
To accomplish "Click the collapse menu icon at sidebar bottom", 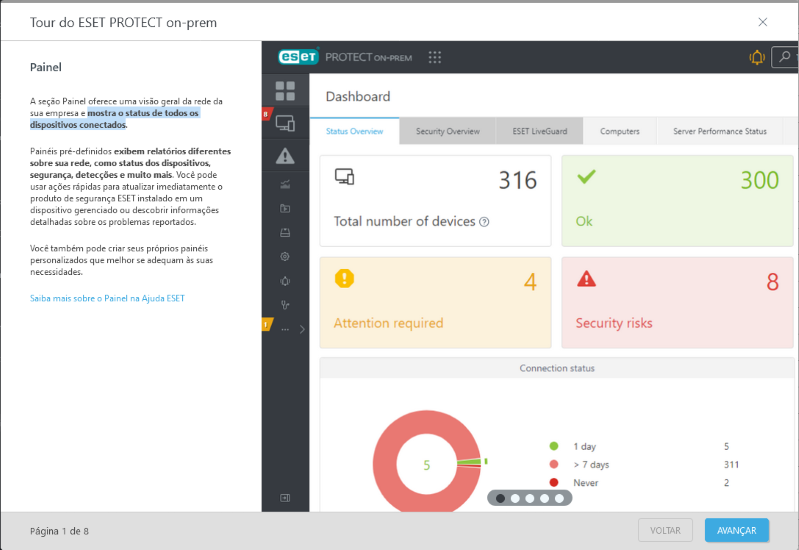I will (x=285, y=497).
